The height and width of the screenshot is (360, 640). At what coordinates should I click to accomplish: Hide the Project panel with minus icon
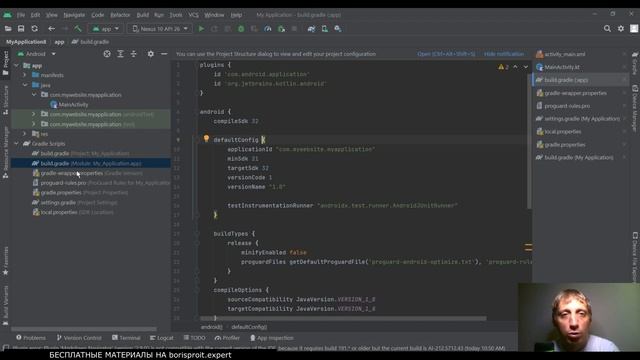(x=164, y=54)
